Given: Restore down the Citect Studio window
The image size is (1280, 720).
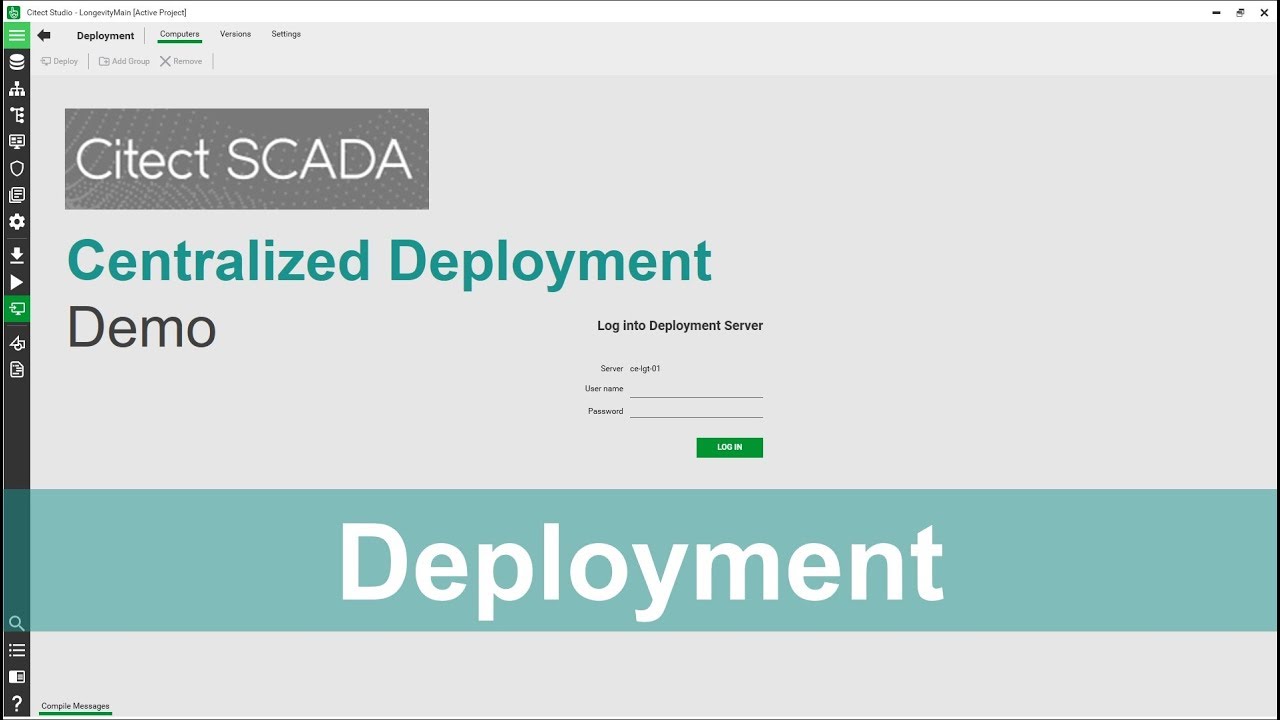Looking at the screenshot, I should click(1240, 12).
